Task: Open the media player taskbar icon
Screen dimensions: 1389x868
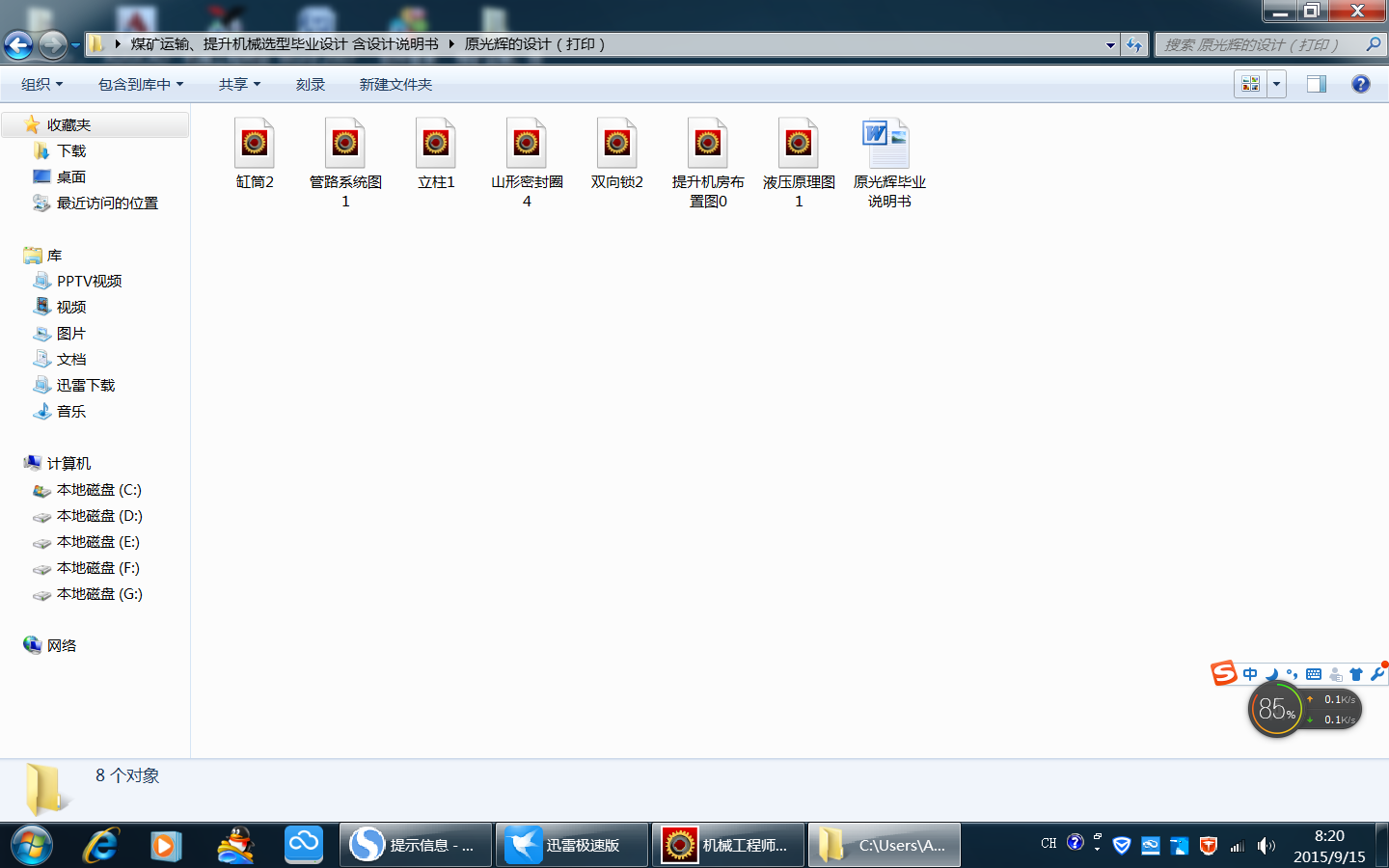Action: (167, 846)
